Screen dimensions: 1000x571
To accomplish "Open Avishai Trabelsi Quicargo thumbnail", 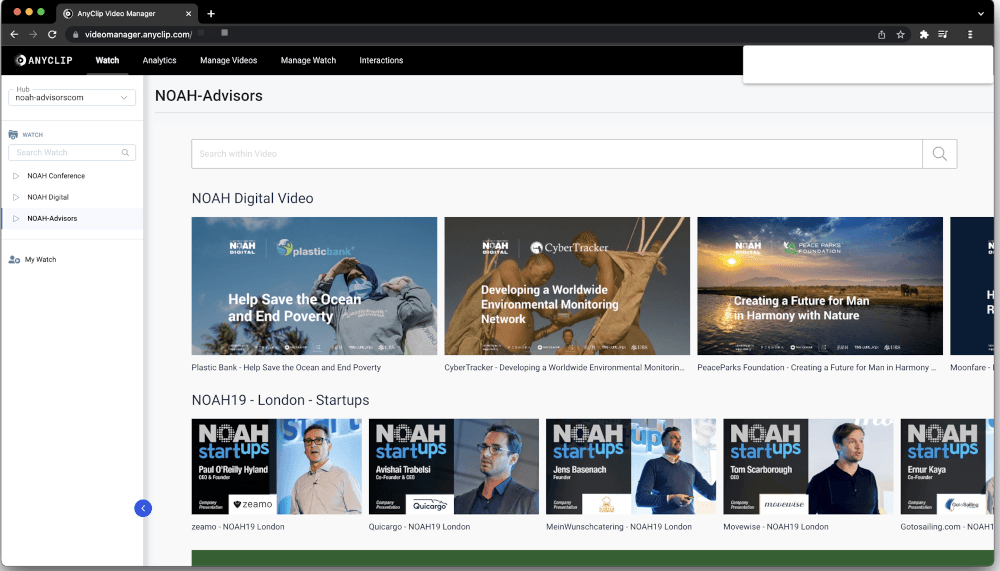I will point(453,466).
